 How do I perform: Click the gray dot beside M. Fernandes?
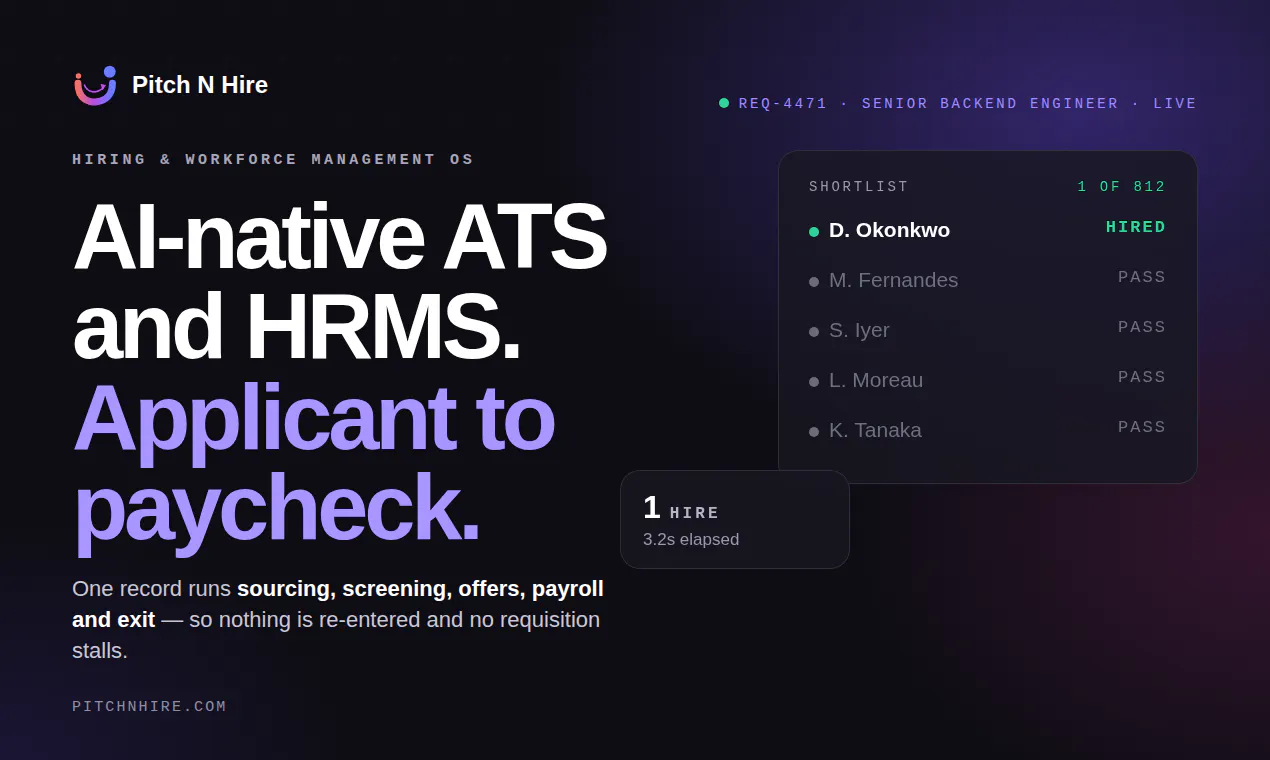[x=814, y=282]
